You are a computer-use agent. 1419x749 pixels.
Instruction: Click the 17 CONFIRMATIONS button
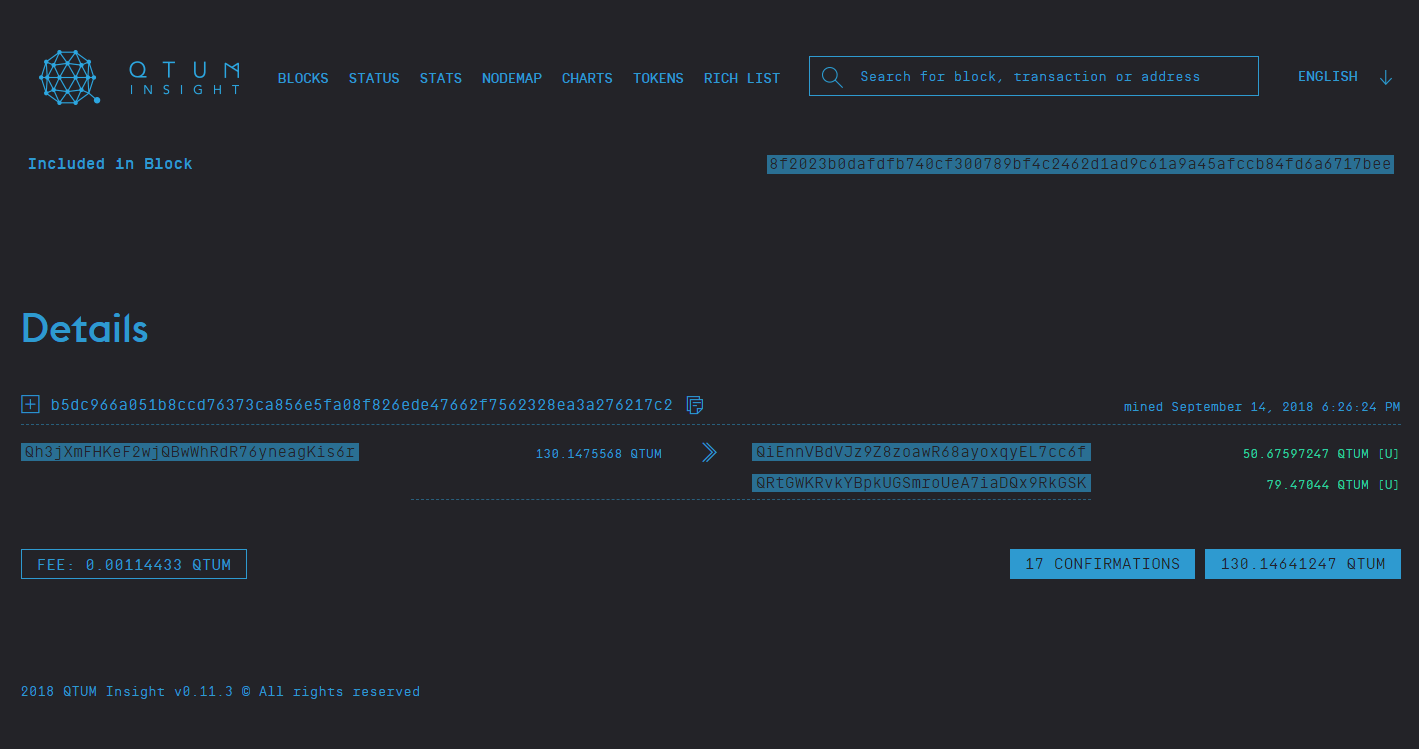[1102, 564]
